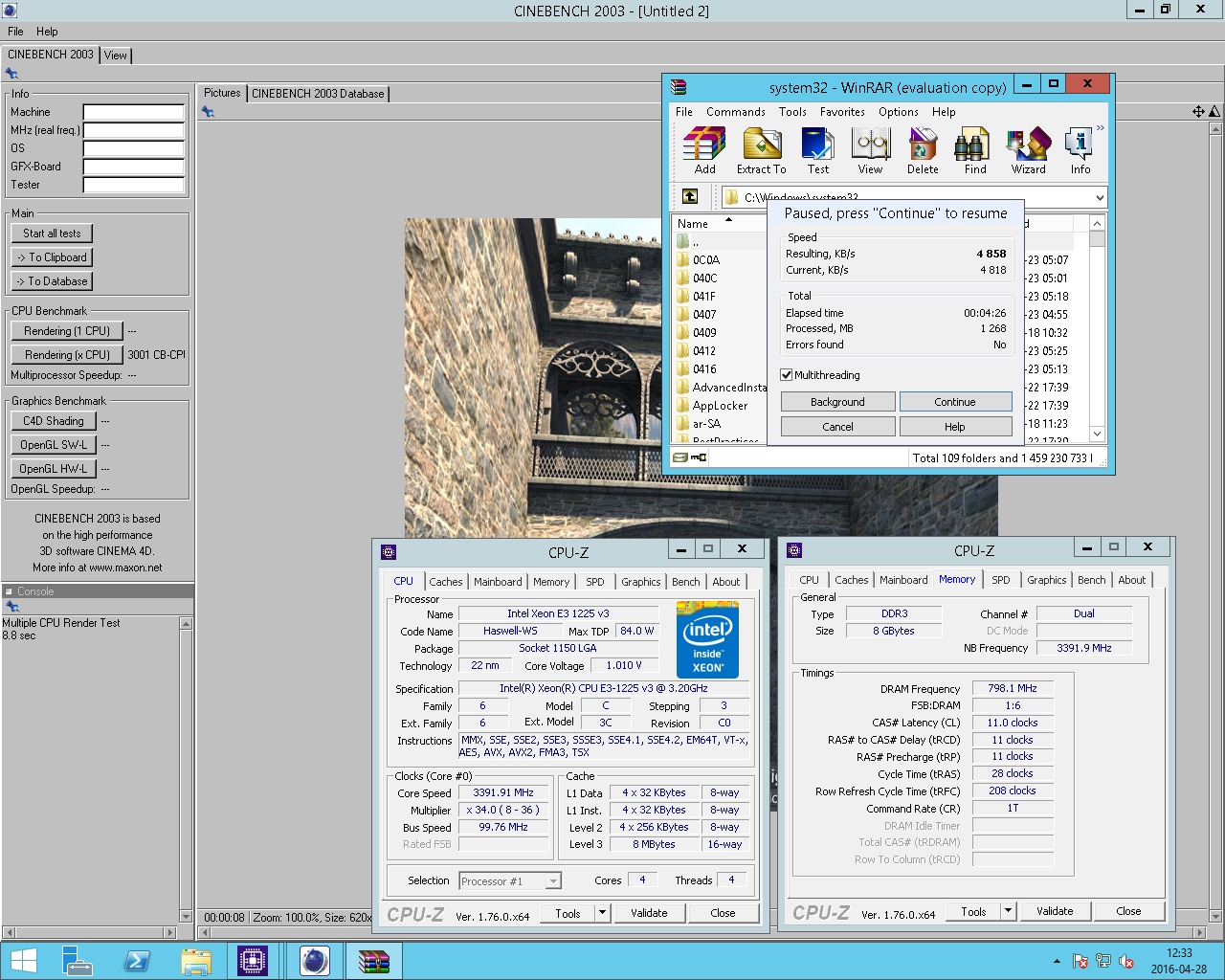Go up one folder level in WinRAR

pyautogui.click(x=690, y=196)
